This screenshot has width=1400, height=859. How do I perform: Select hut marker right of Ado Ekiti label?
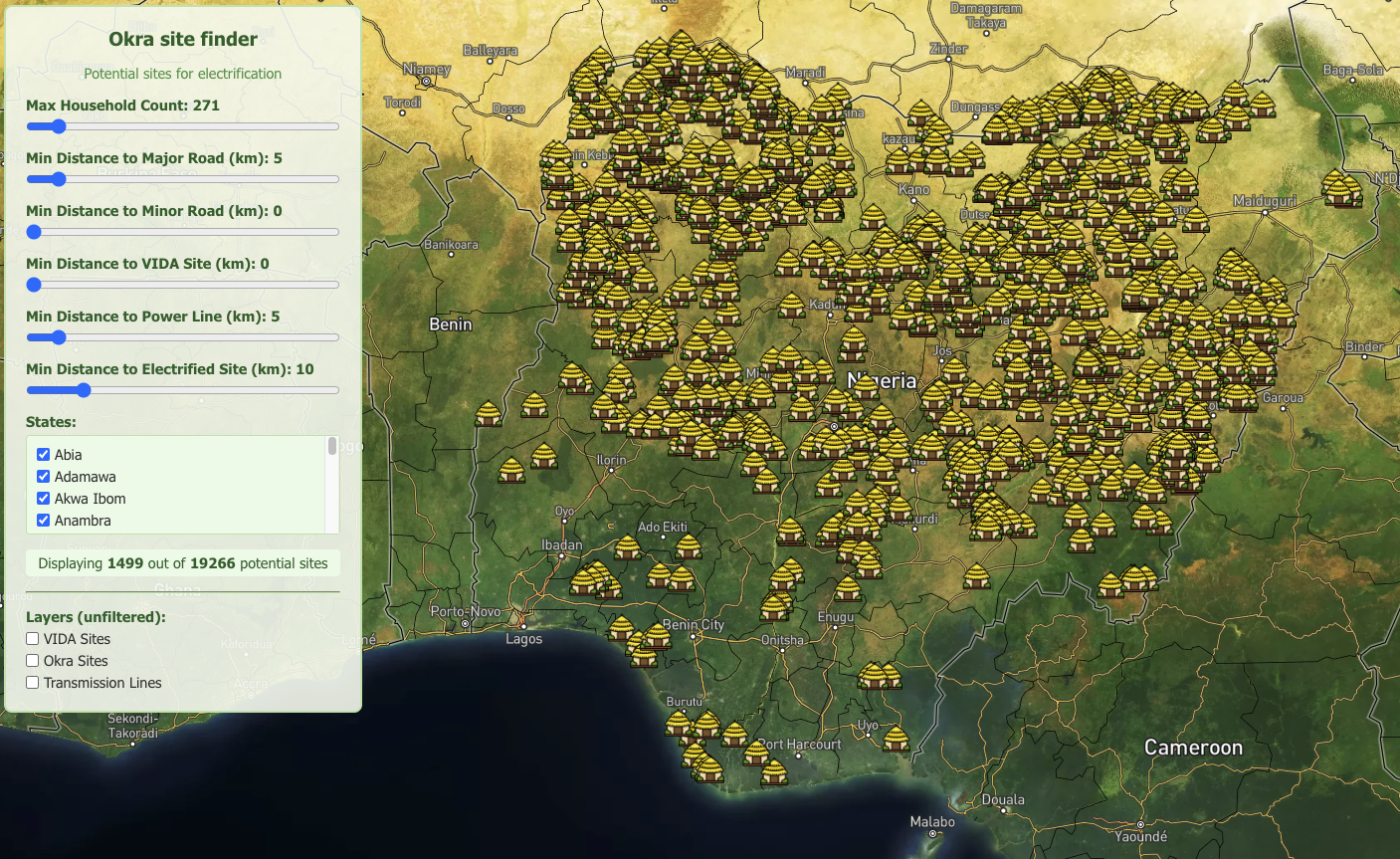[689, 546]
